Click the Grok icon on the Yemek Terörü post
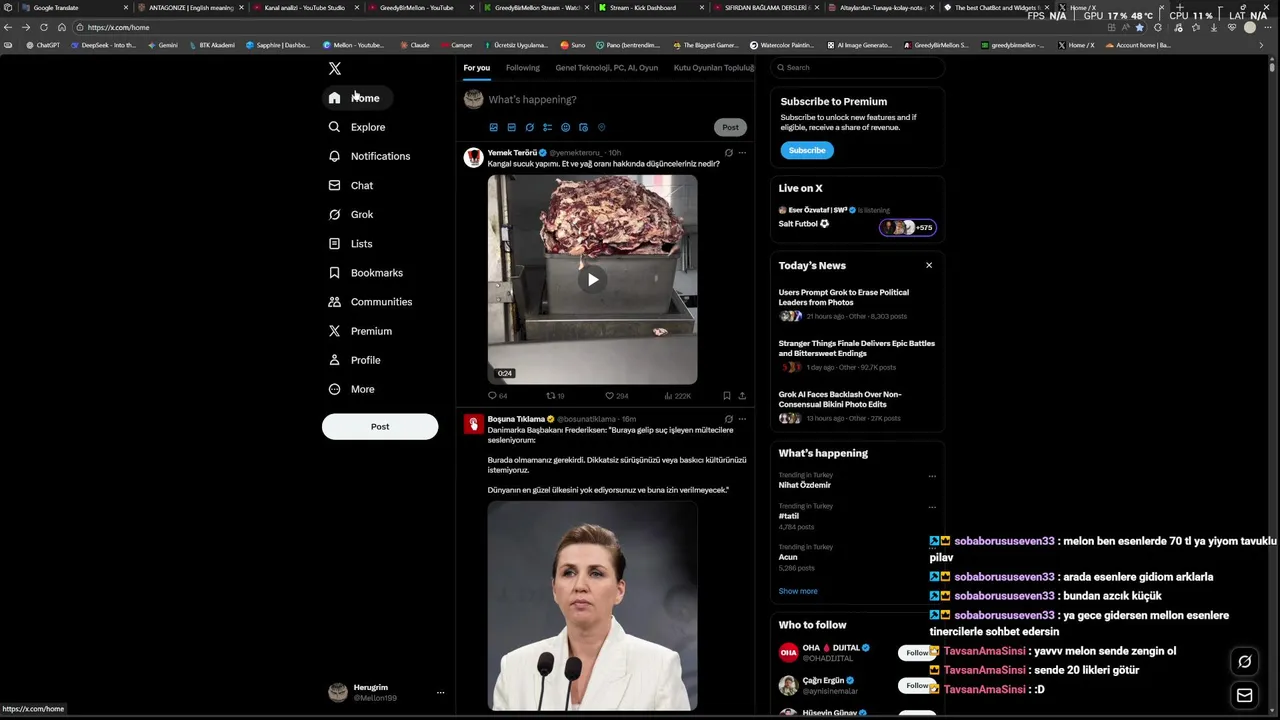1280x720 pixels. click(728, 153)
